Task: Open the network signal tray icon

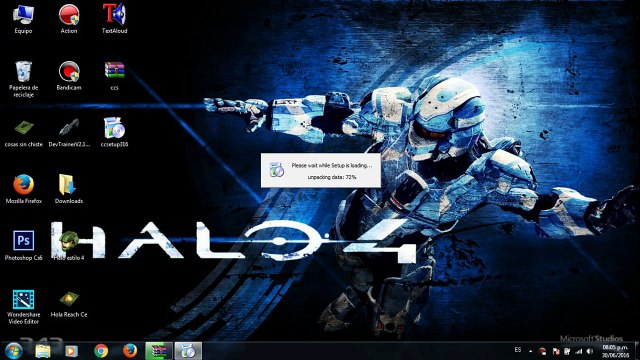Action: (x=578, y=351)
